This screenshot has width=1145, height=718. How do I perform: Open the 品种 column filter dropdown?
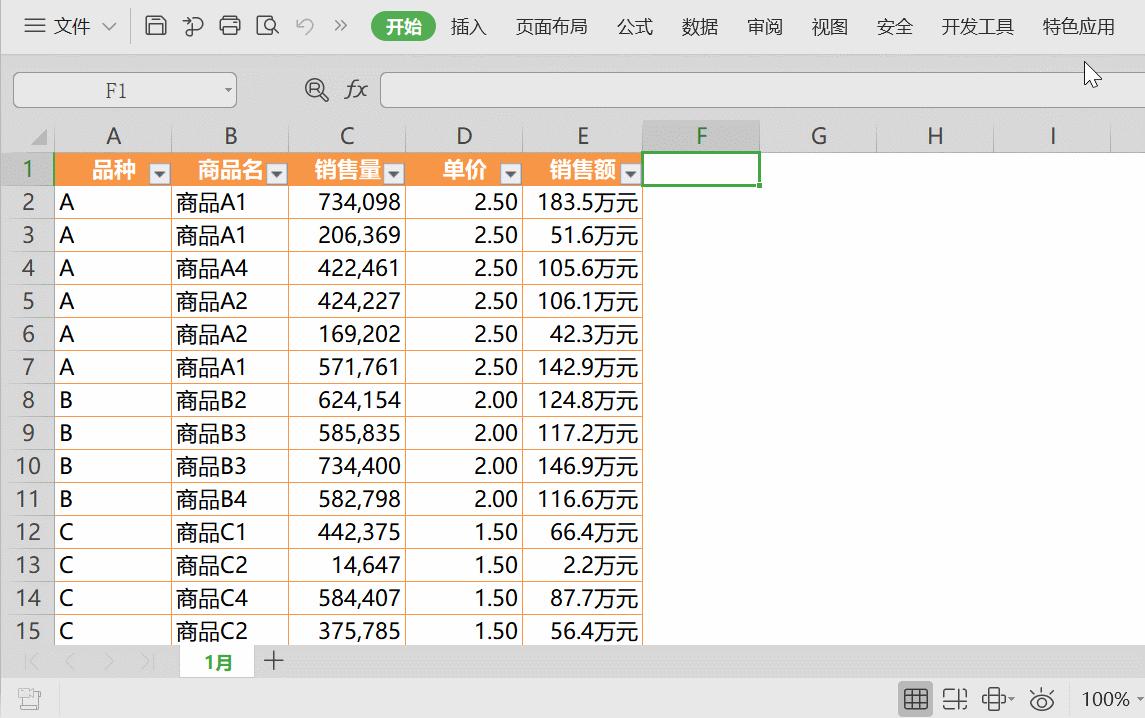(x=159, y=172)
